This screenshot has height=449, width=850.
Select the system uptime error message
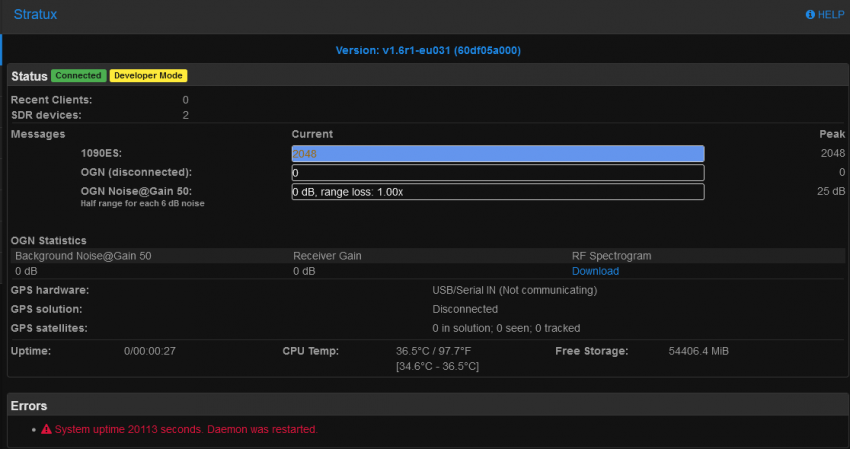[186, 429]
